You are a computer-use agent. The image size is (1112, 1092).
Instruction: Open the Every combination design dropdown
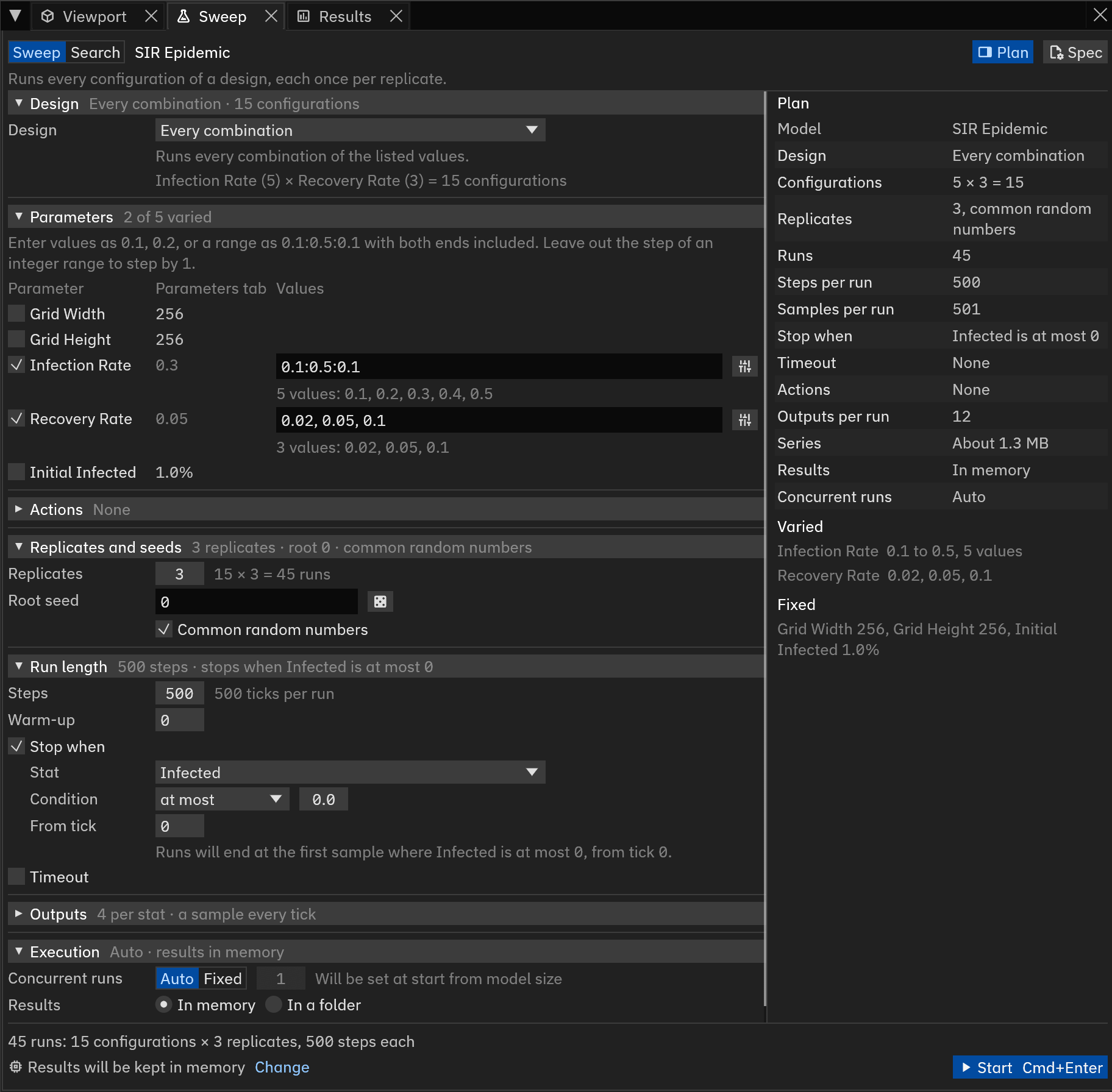(350, 130)
